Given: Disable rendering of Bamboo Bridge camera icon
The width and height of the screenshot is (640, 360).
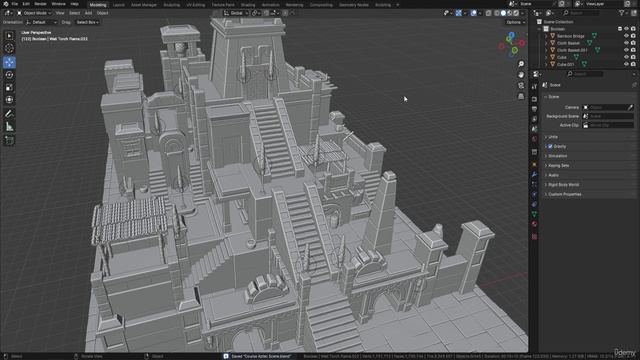Looking at the screenshot, I should (633, 36).
